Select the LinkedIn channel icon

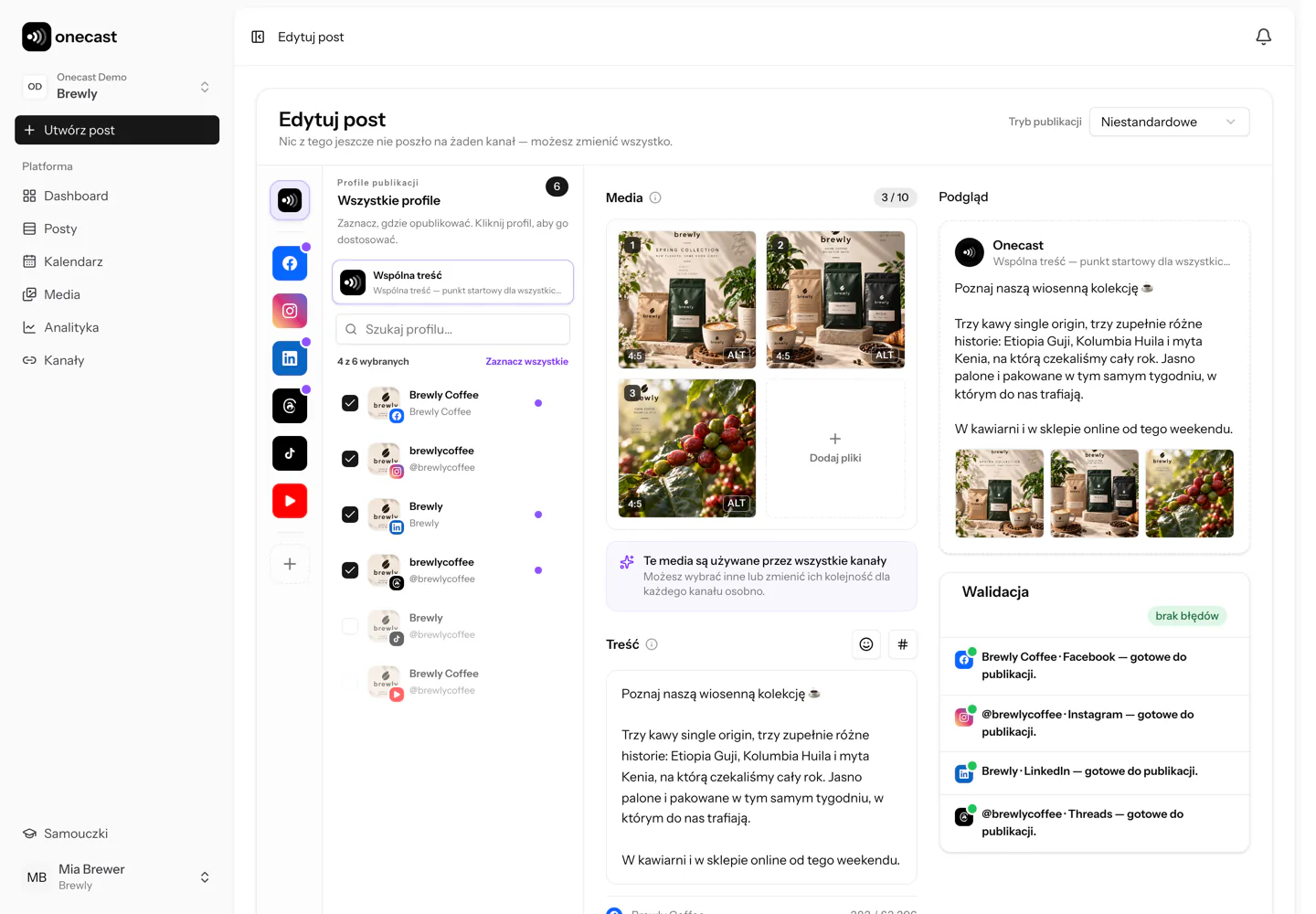coord(290,358)
